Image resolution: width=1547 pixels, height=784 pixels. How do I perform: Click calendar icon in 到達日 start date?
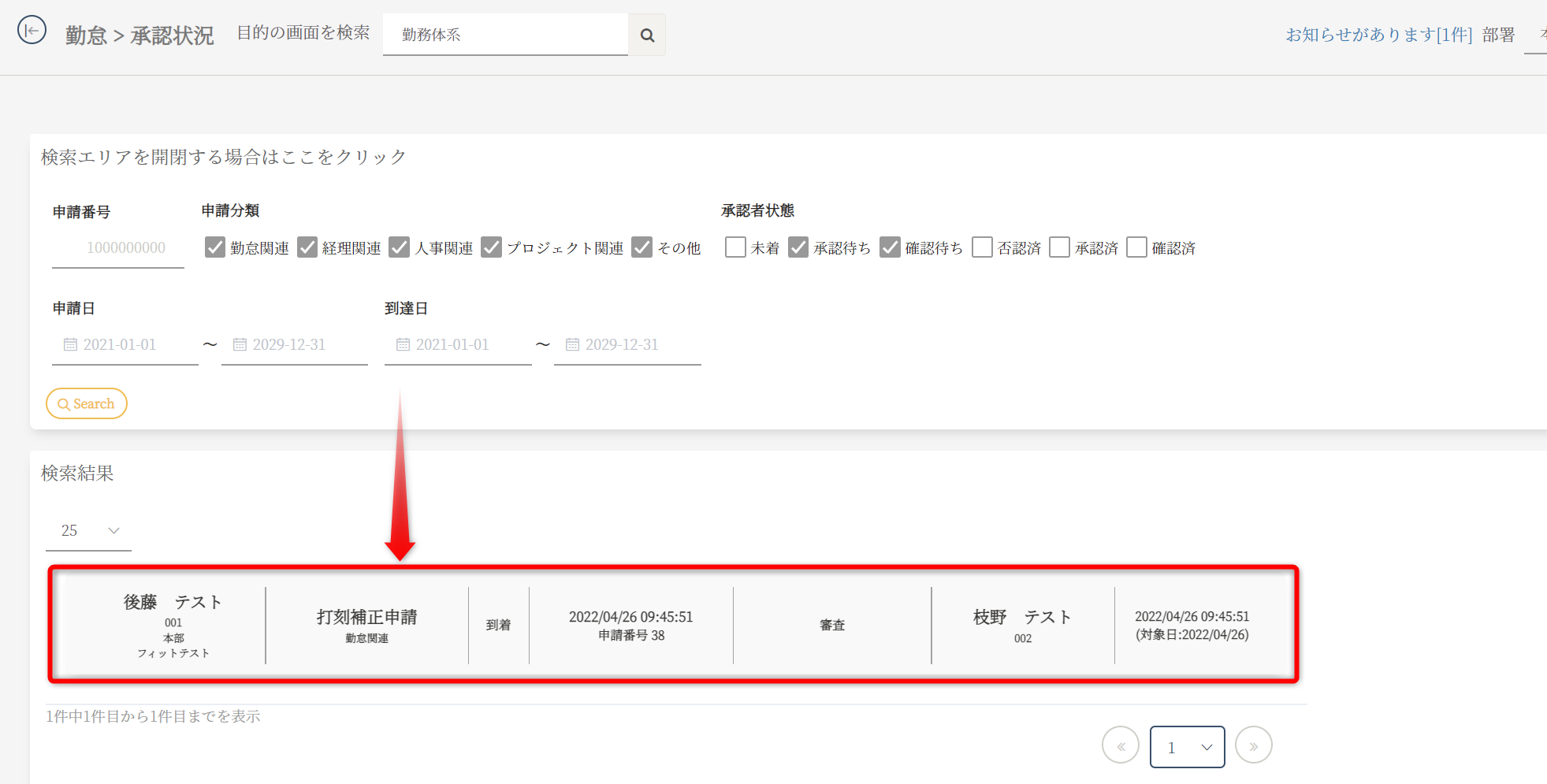tap(403, 344)
